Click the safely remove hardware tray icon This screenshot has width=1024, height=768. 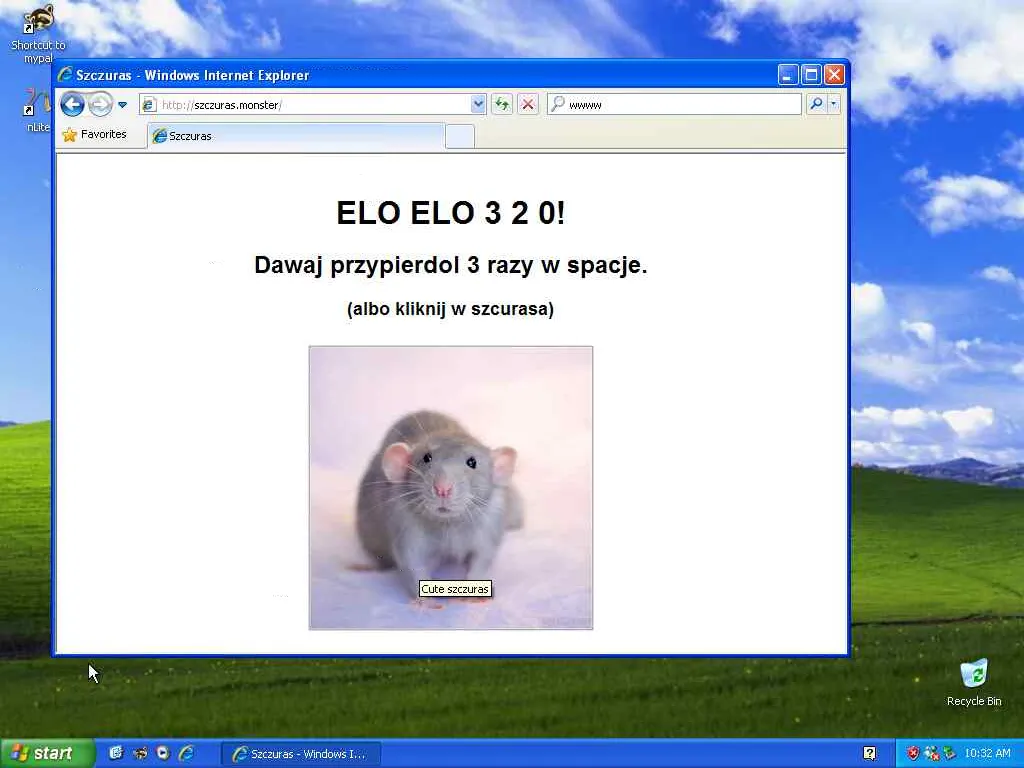[x=949, y=754]
